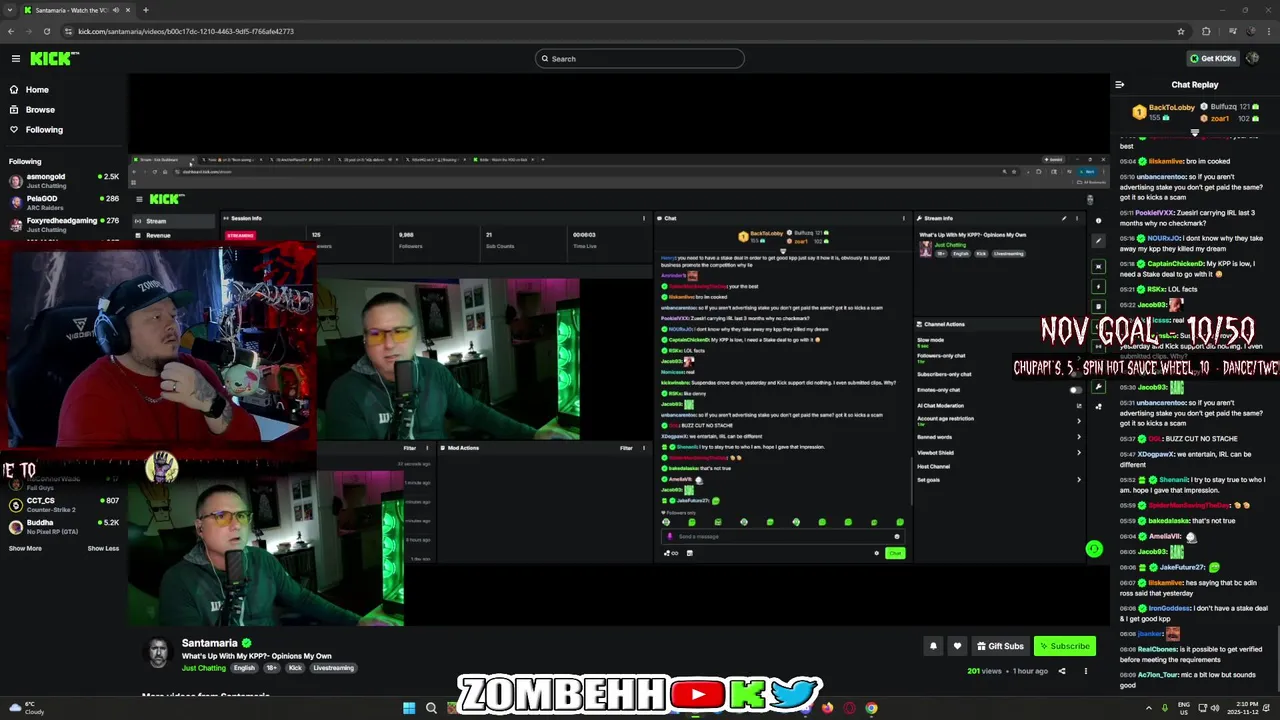Open dashboard Chat panel options dots
Viewport: 1280px width, 720px height.
pos(904,218)
